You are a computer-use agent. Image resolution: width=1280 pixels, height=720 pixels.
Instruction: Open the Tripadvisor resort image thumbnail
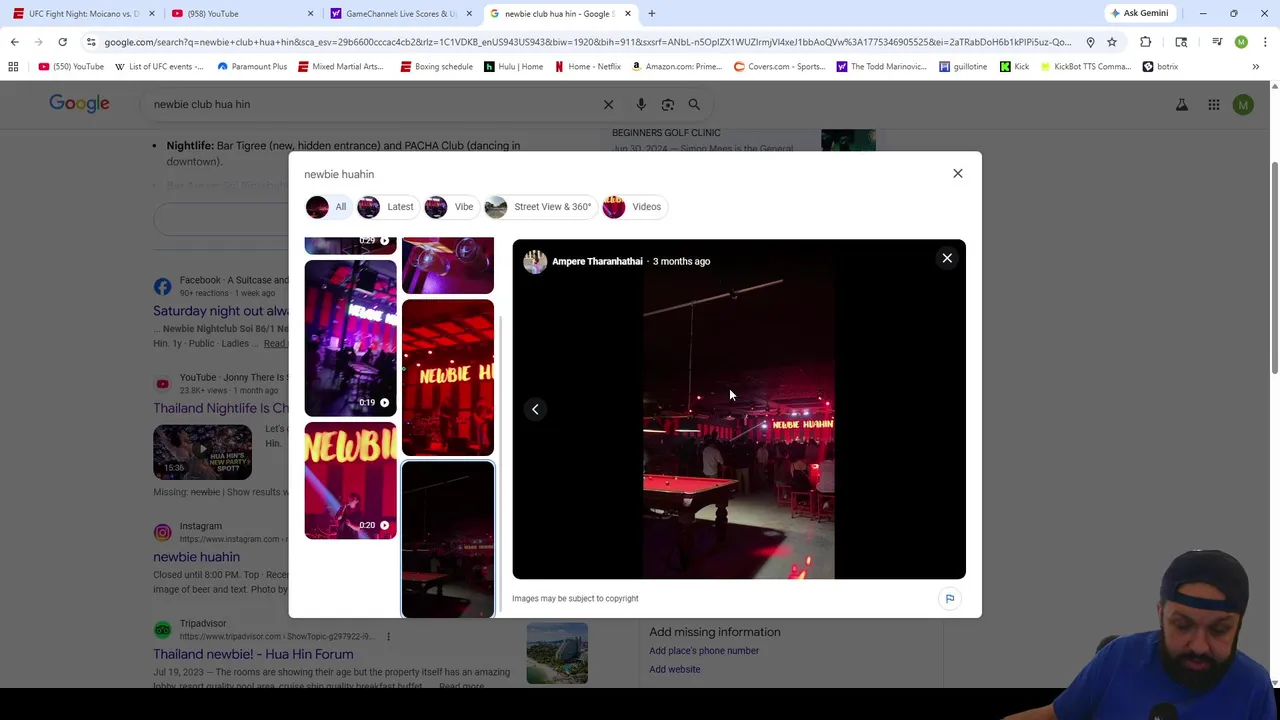click(x=557, y=654)
